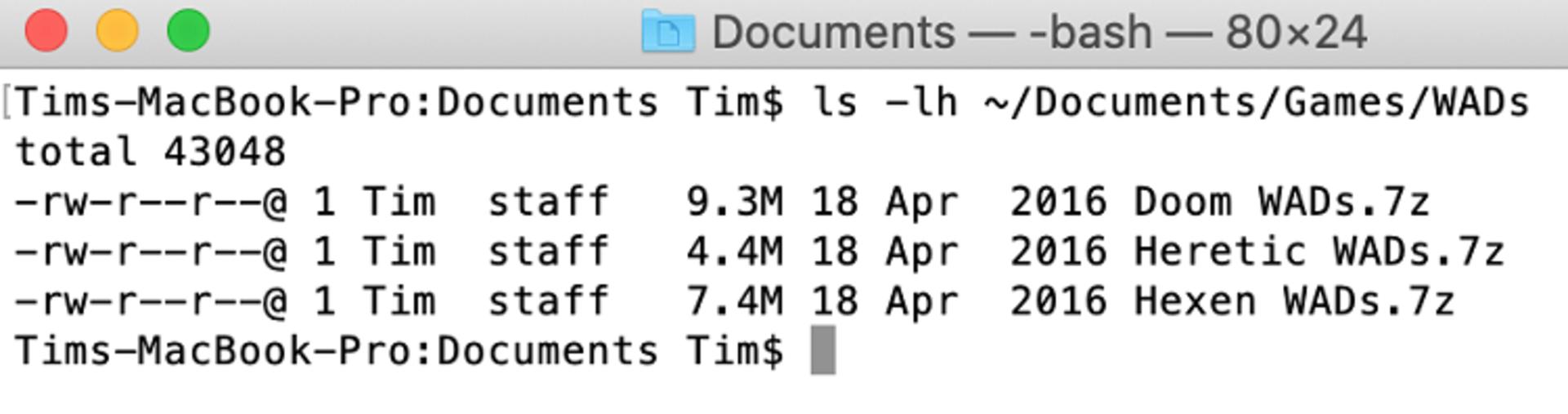
Task: Click the '2016' year on the Hexen row
Action: 1058,300
